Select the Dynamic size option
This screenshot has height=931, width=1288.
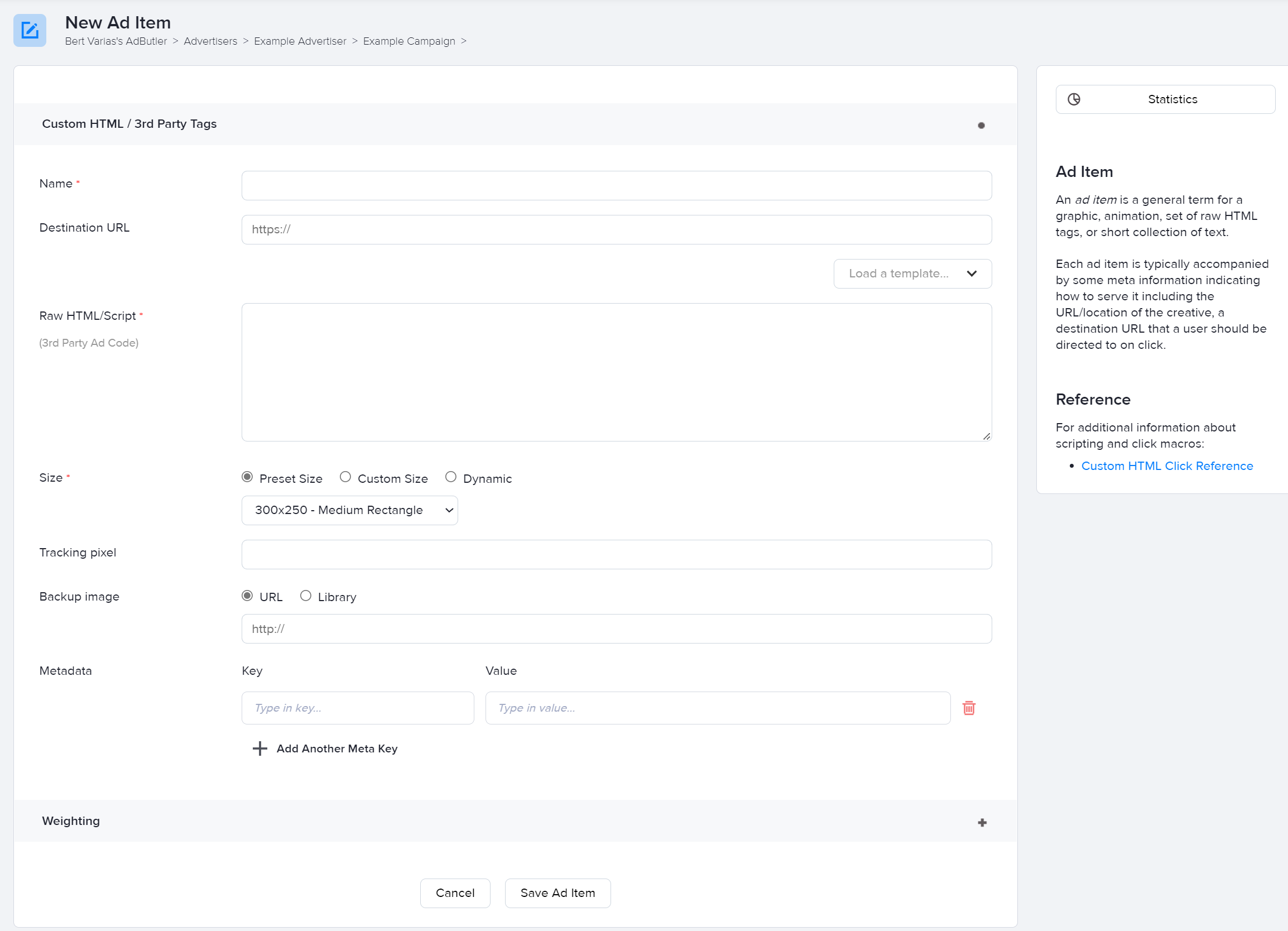451,477
